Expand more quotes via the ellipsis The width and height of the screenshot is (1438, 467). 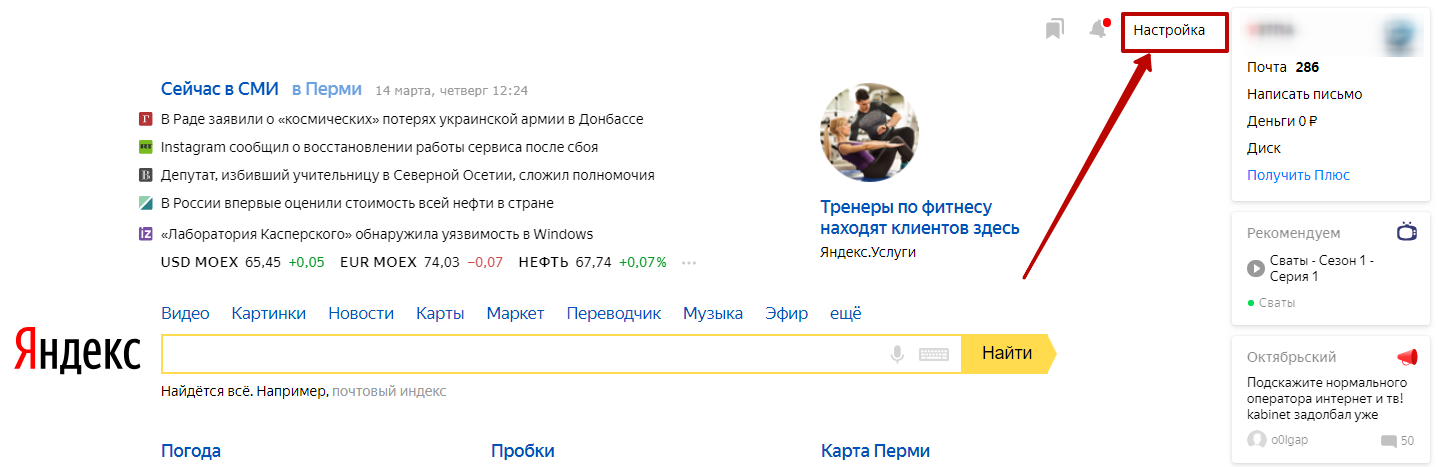[x=688, y=263]
